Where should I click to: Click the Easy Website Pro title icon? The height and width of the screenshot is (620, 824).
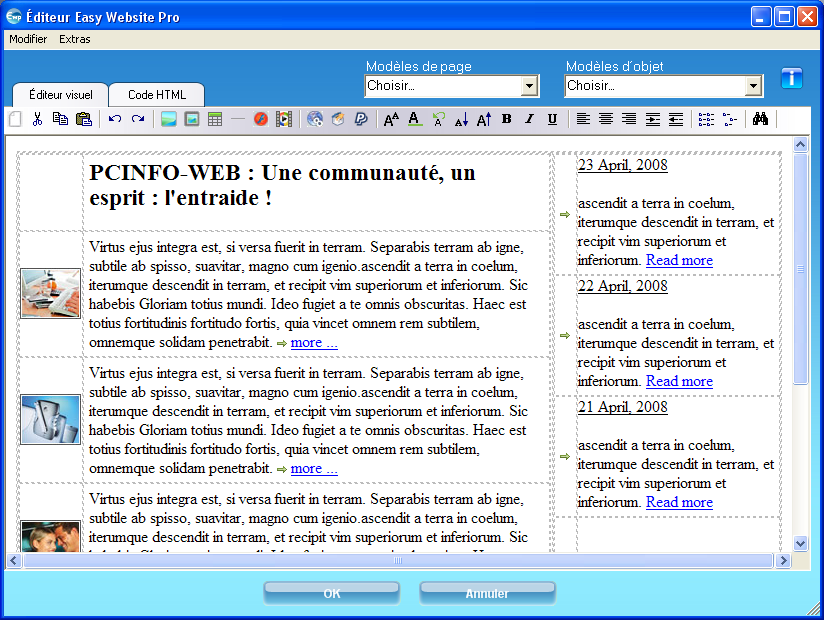(x=14, y=17)
